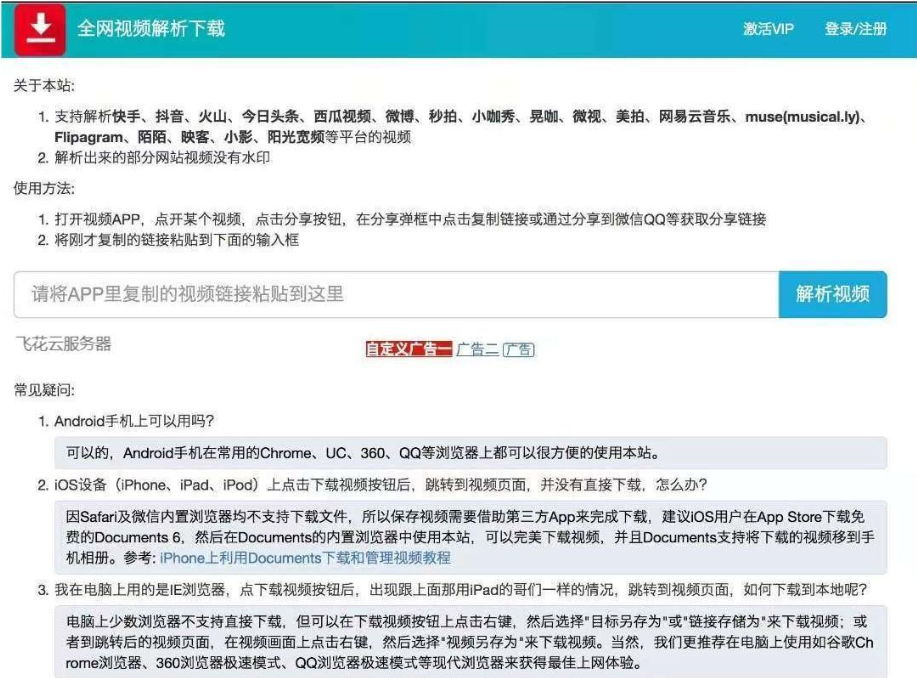917x678 pixels.
Task: Click the step 将刚才复制的链接粘贴到下面的输入框
Action: 177,240
